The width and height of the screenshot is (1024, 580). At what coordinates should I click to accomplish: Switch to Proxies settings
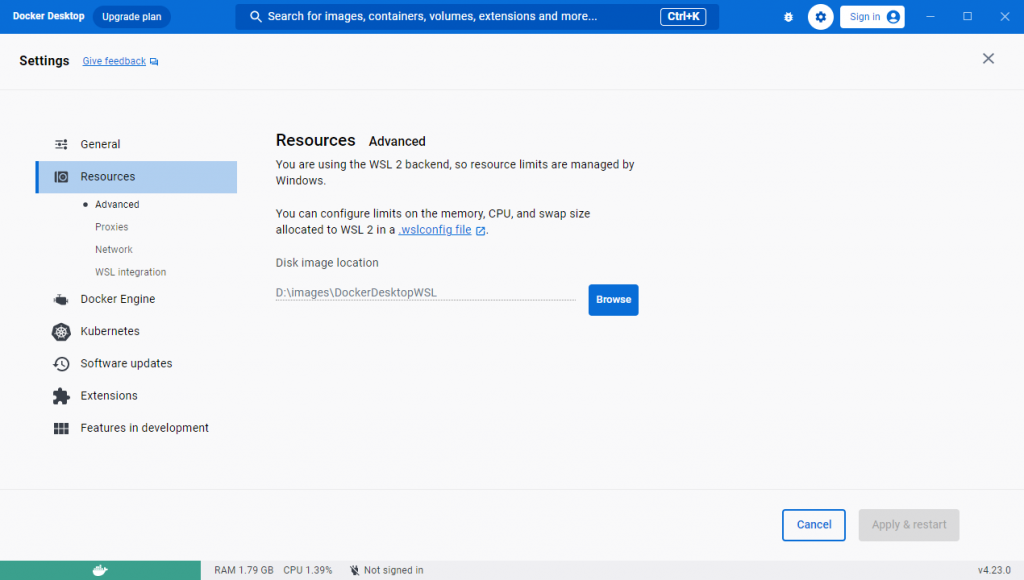click(x=111, y=226)
